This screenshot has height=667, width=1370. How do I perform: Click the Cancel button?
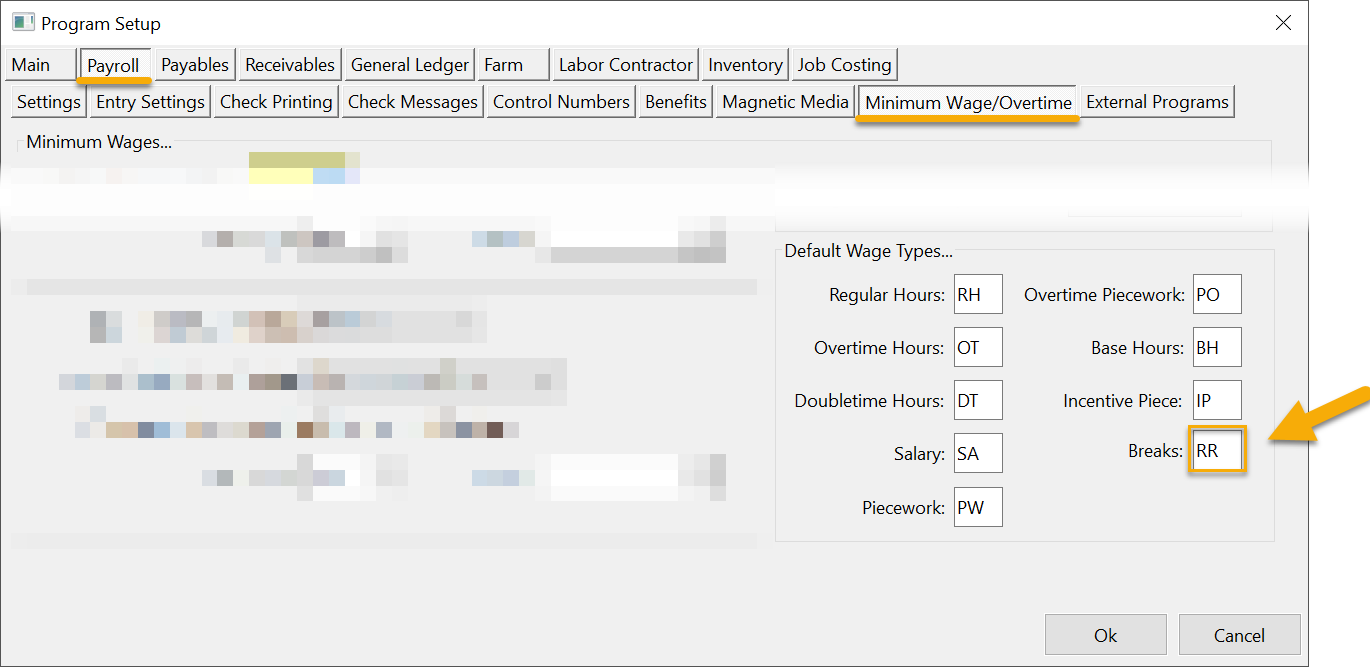pyautogui.click(x=1239, y=635)
